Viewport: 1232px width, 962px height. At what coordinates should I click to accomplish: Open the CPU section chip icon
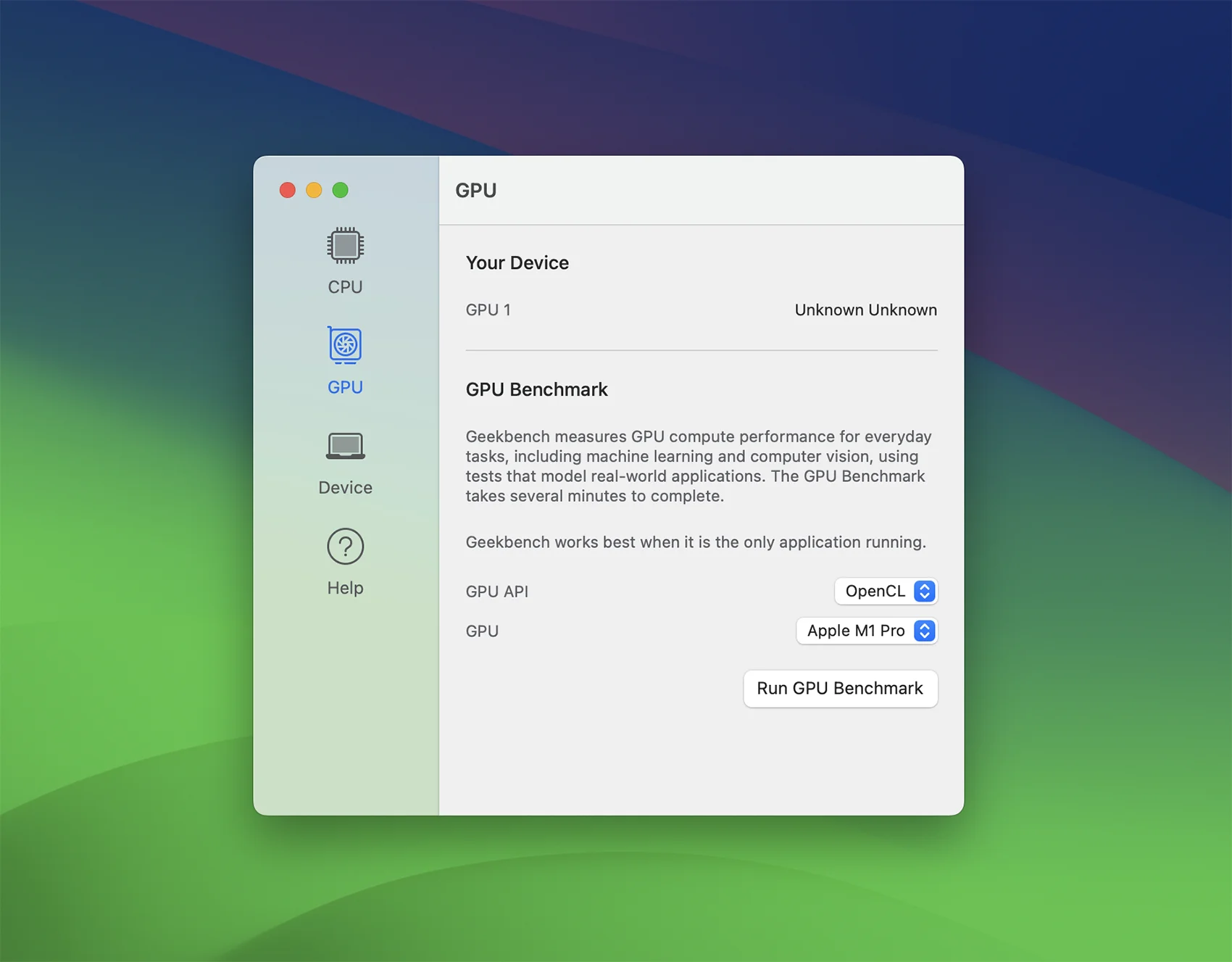click(x=345, y=245)
